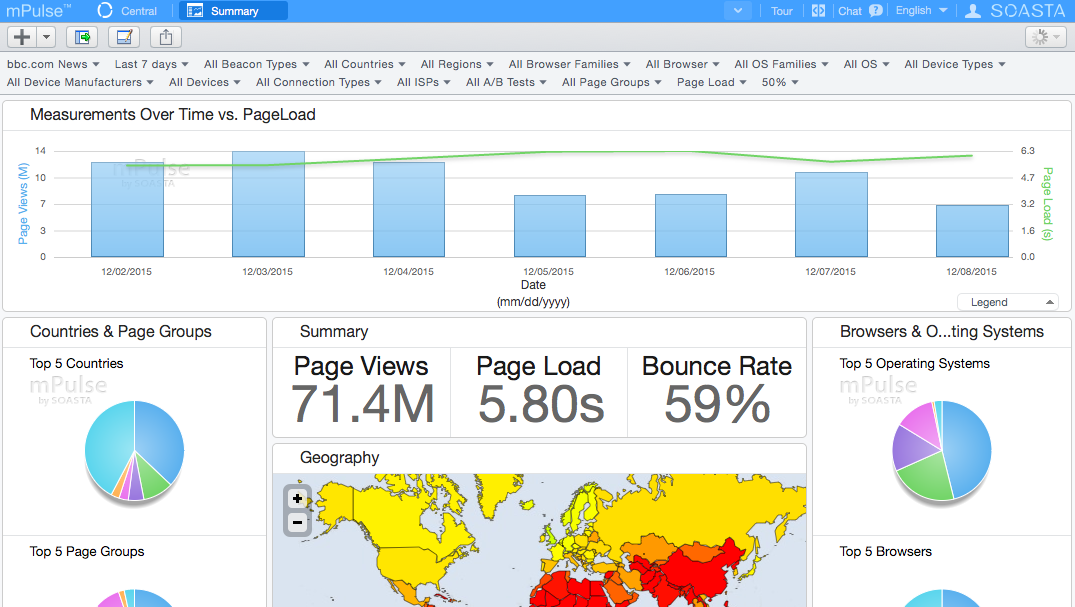Click the green arrow import icon
1075x607 pixels.
(x=82, y=37)
